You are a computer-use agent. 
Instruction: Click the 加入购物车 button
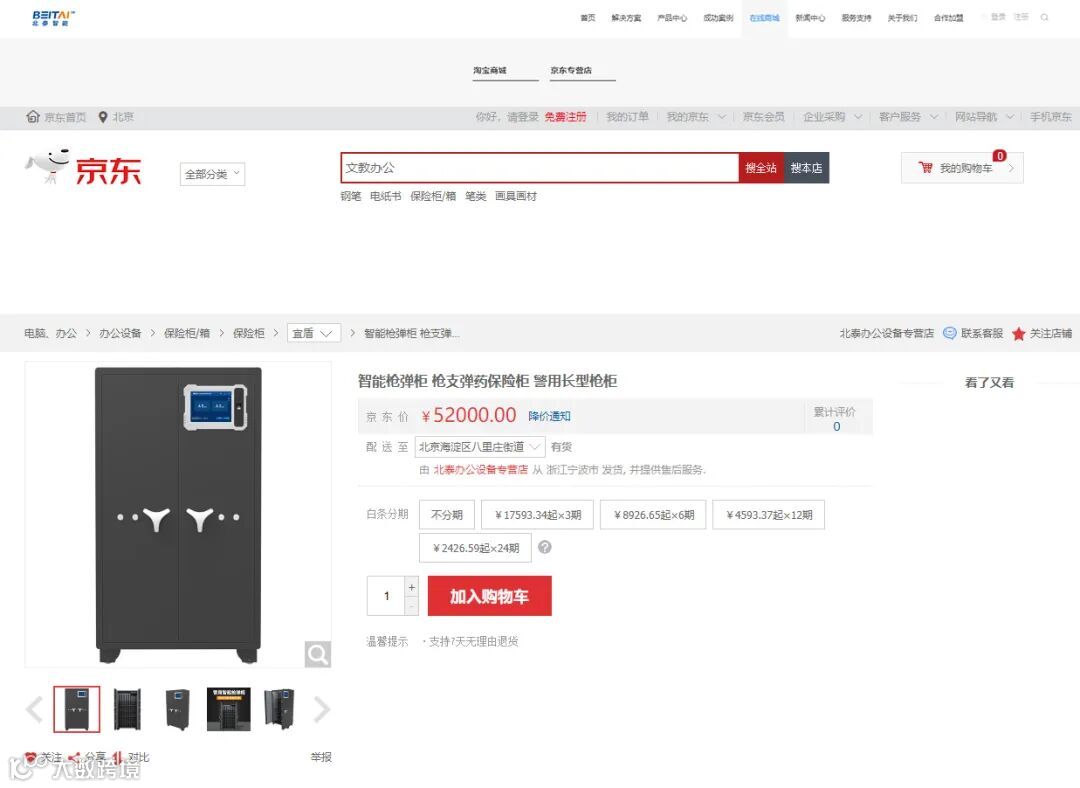tap(490, 596)
